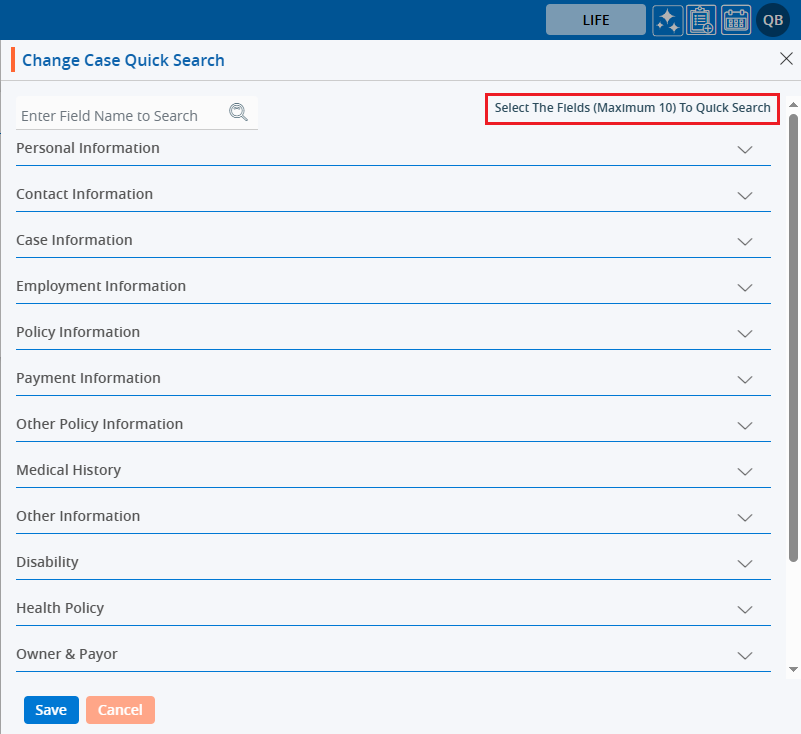This screenshot has width=801, height=734.
Task: Click the sparkle AI assistant icon
Action: (668, 20)
